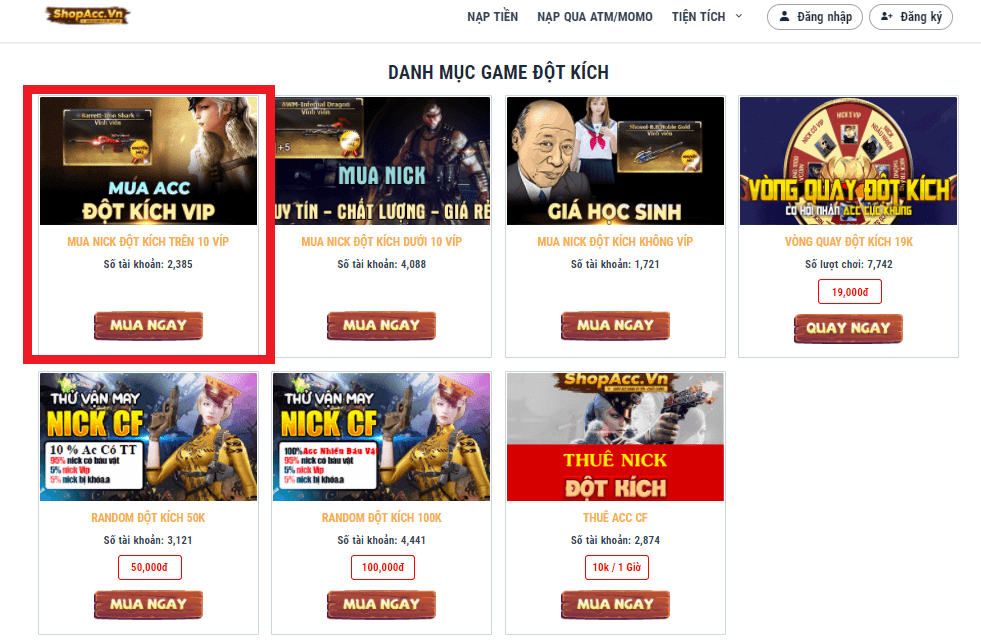The height and width of the screenshot is (642, 981).
Task: Click the QUAY NGAY button
Action: click(x=848, y=328)
